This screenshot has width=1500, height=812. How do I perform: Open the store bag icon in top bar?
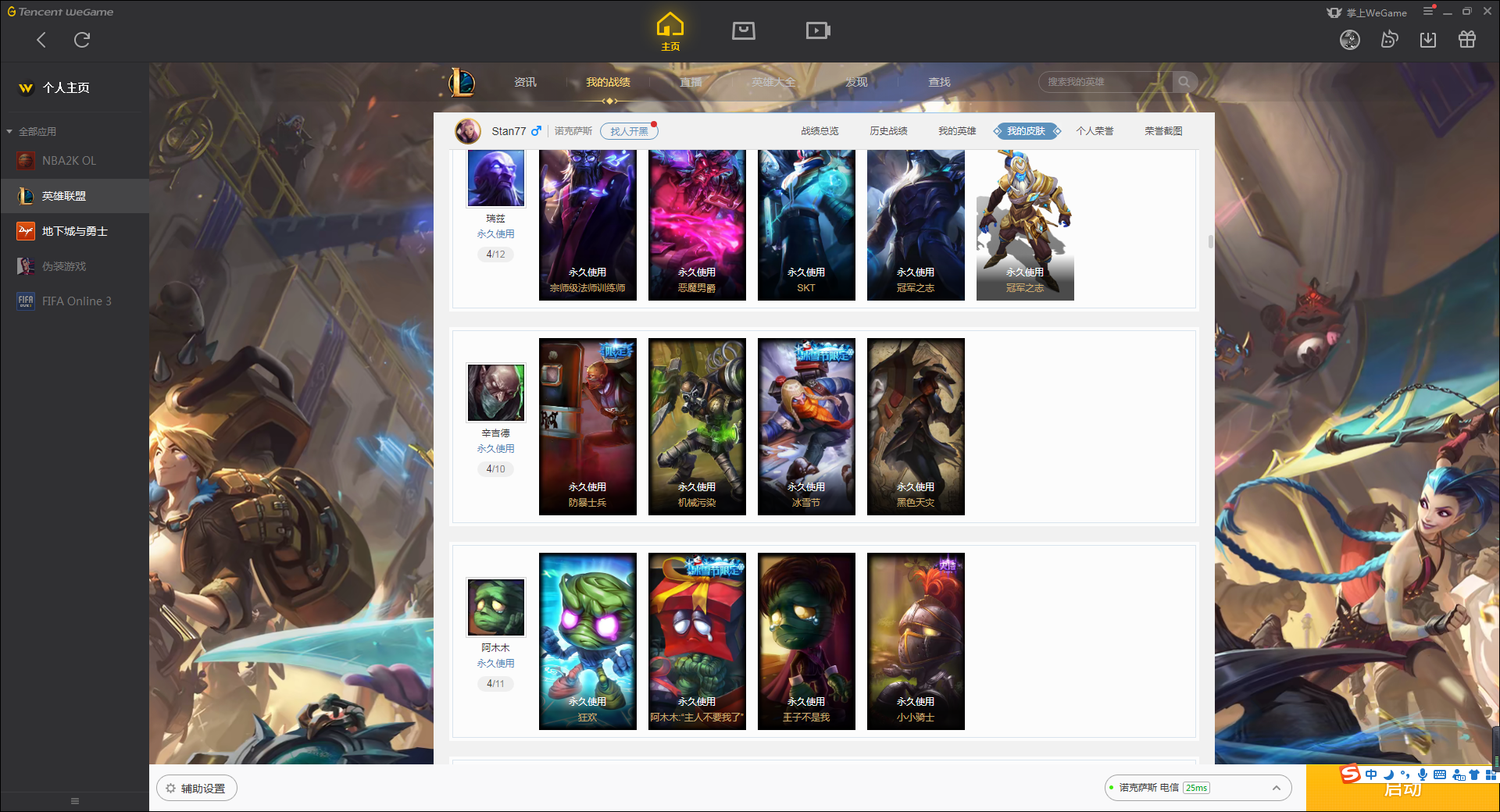tap(744, 30)
